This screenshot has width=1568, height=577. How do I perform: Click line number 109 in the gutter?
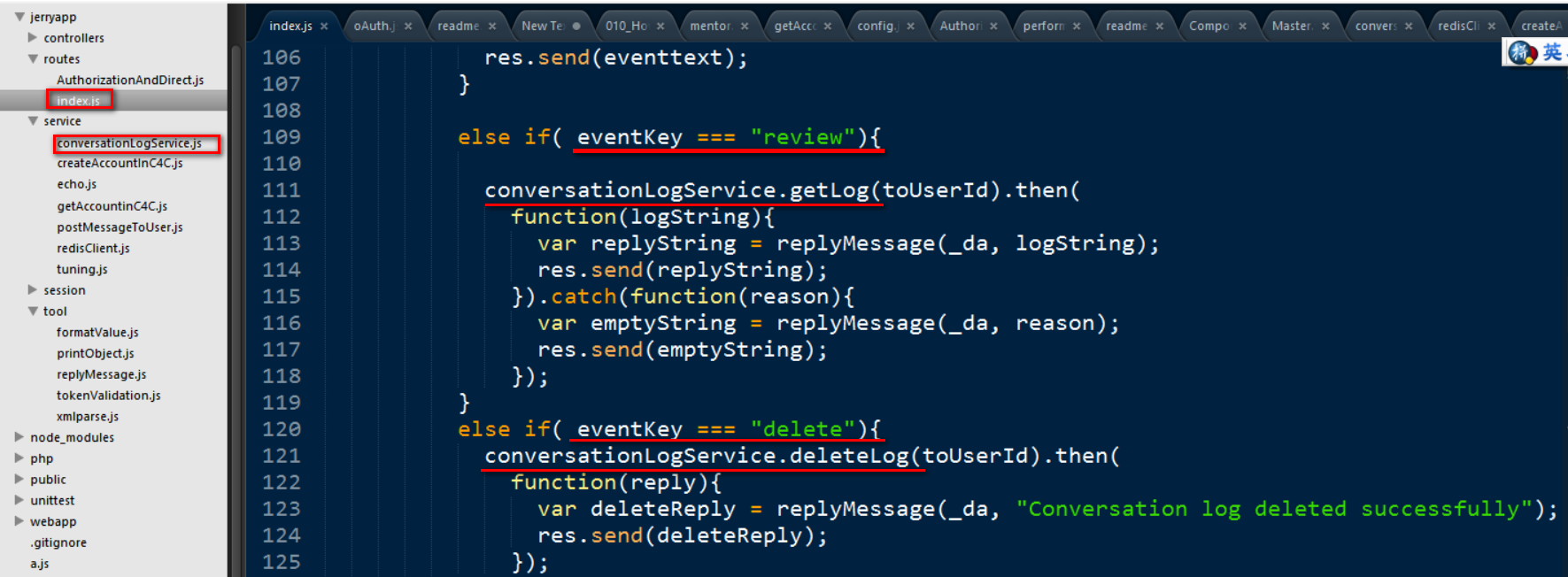click(282, 137)
